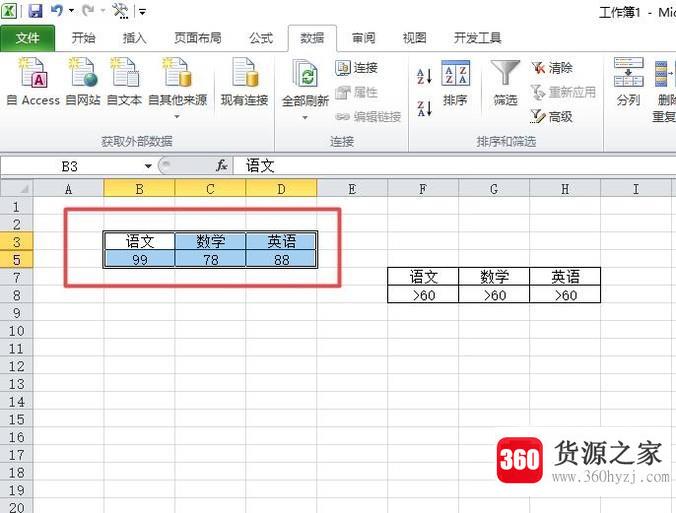Click the Redo arrow icon
676x513 pixels.
88,10
